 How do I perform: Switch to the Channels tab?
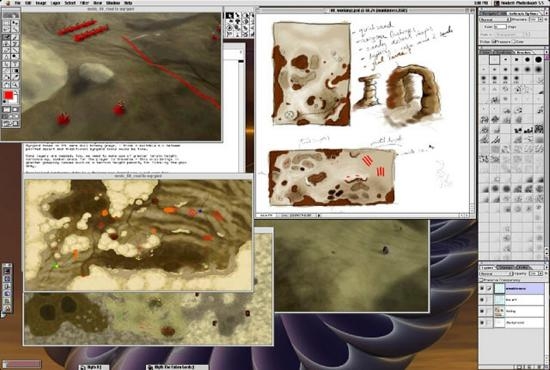click(x=505, y=268)
